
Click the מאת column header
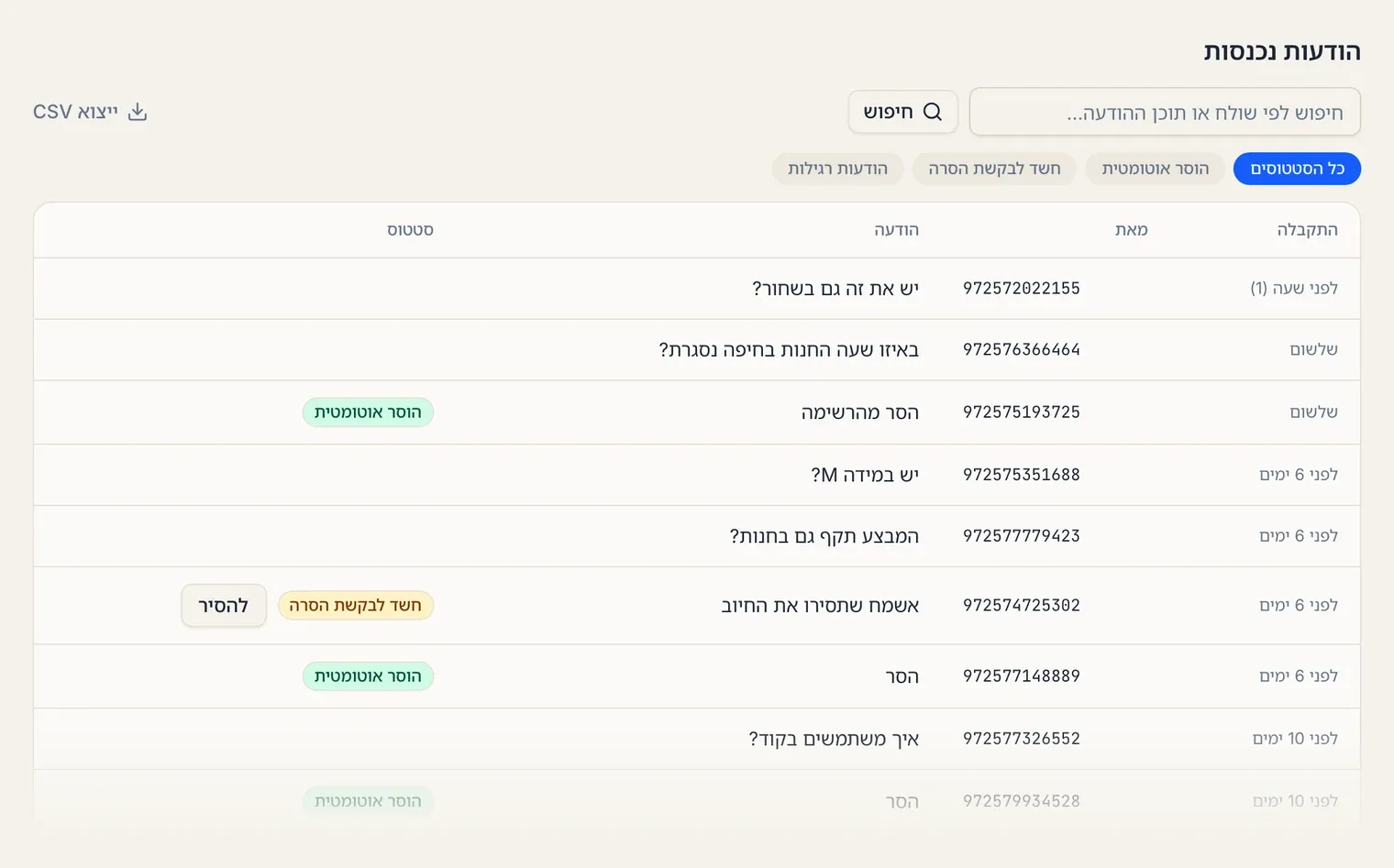[x=1131, y=230]
